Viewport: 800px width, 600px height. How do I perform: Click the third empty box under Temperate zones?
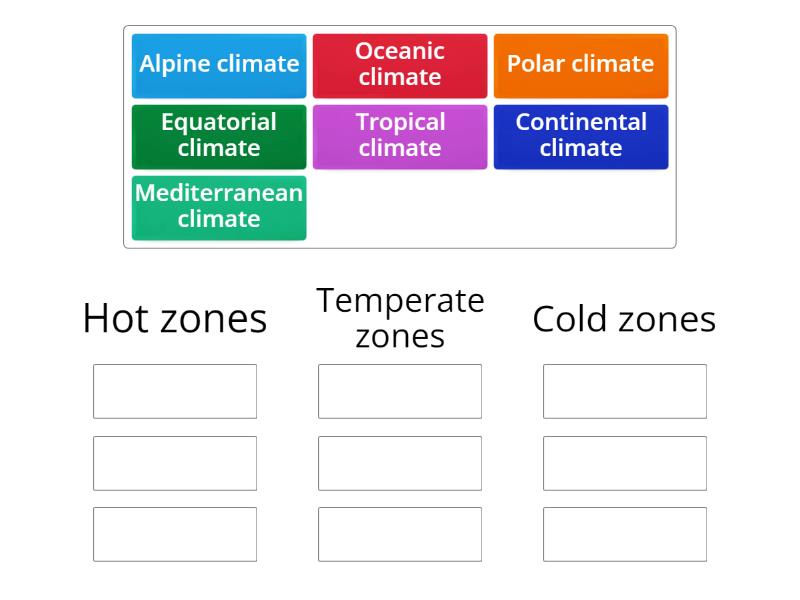[x=400, y=533]
